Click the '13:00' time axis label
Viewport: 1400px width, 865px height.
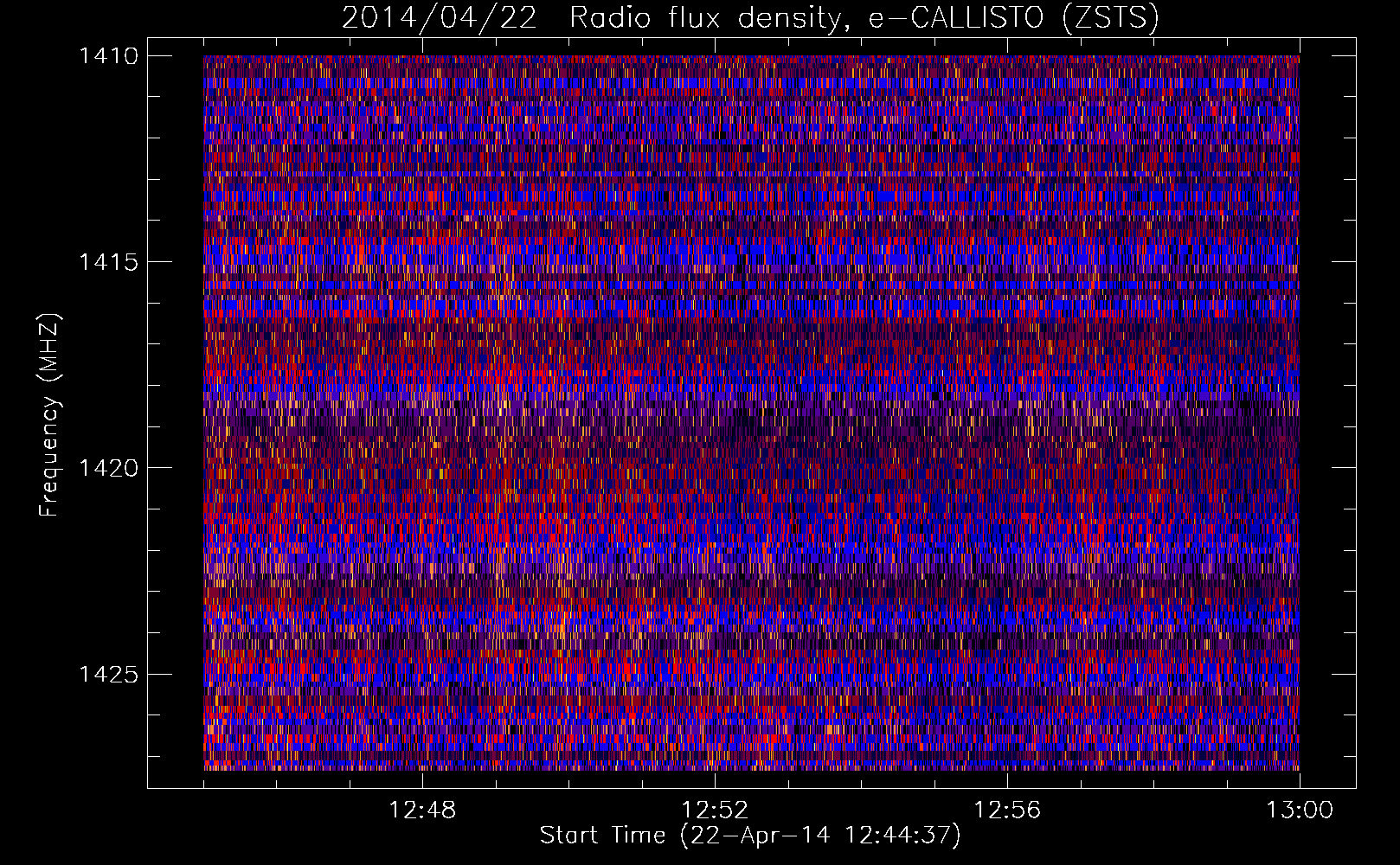click(1300, 811)
